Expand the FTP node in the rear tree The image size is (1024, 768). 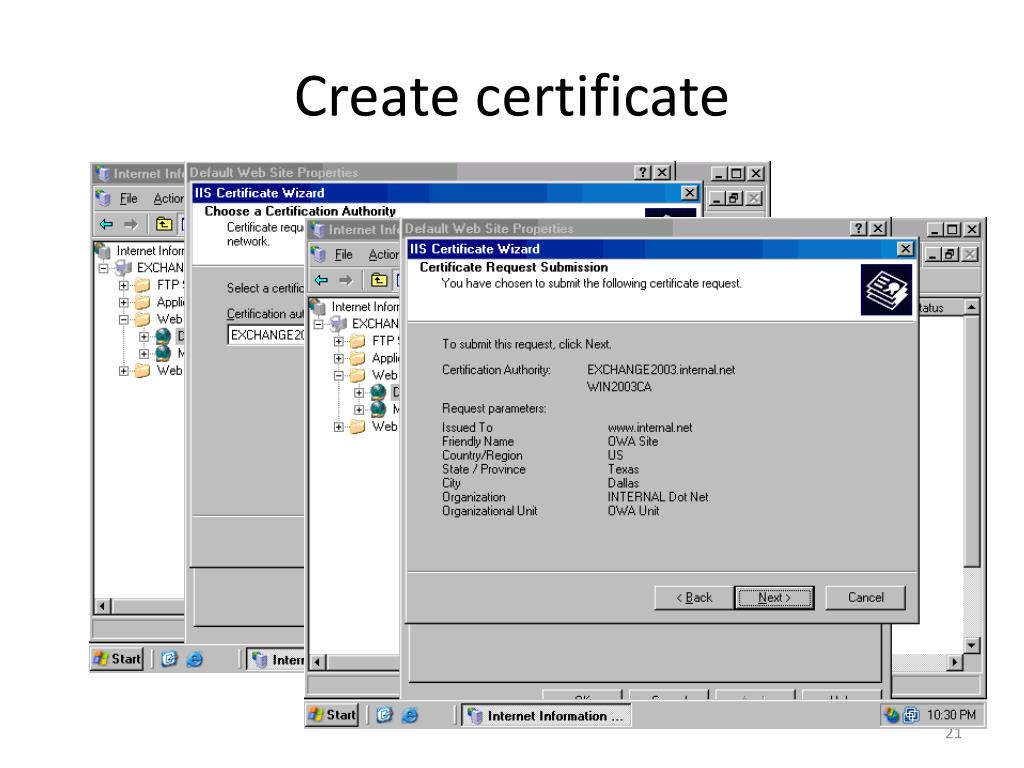(x=123, y=285)
